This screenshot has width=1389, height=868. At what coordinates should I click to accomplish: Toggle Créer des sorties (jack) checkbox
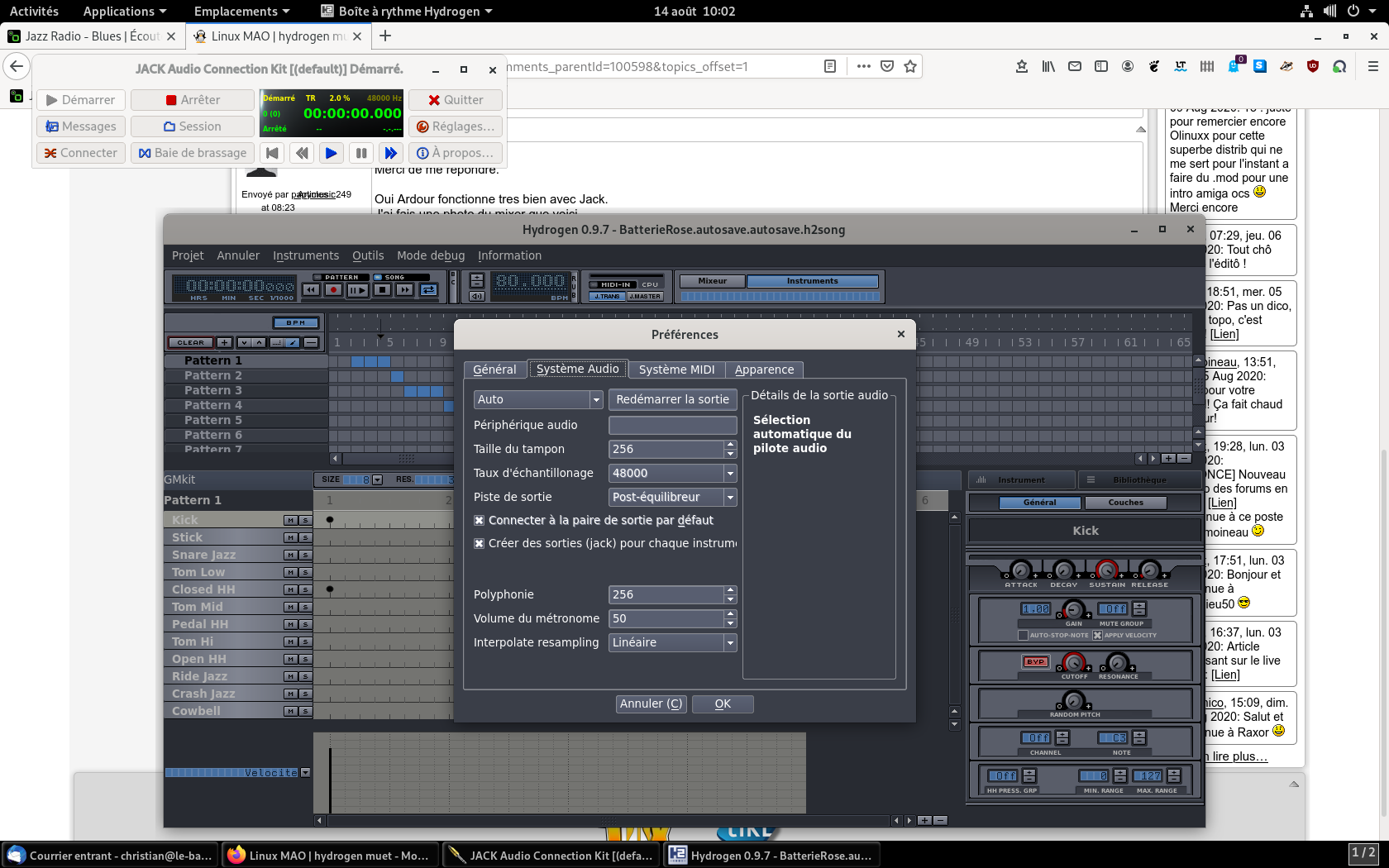coord(479,543)
